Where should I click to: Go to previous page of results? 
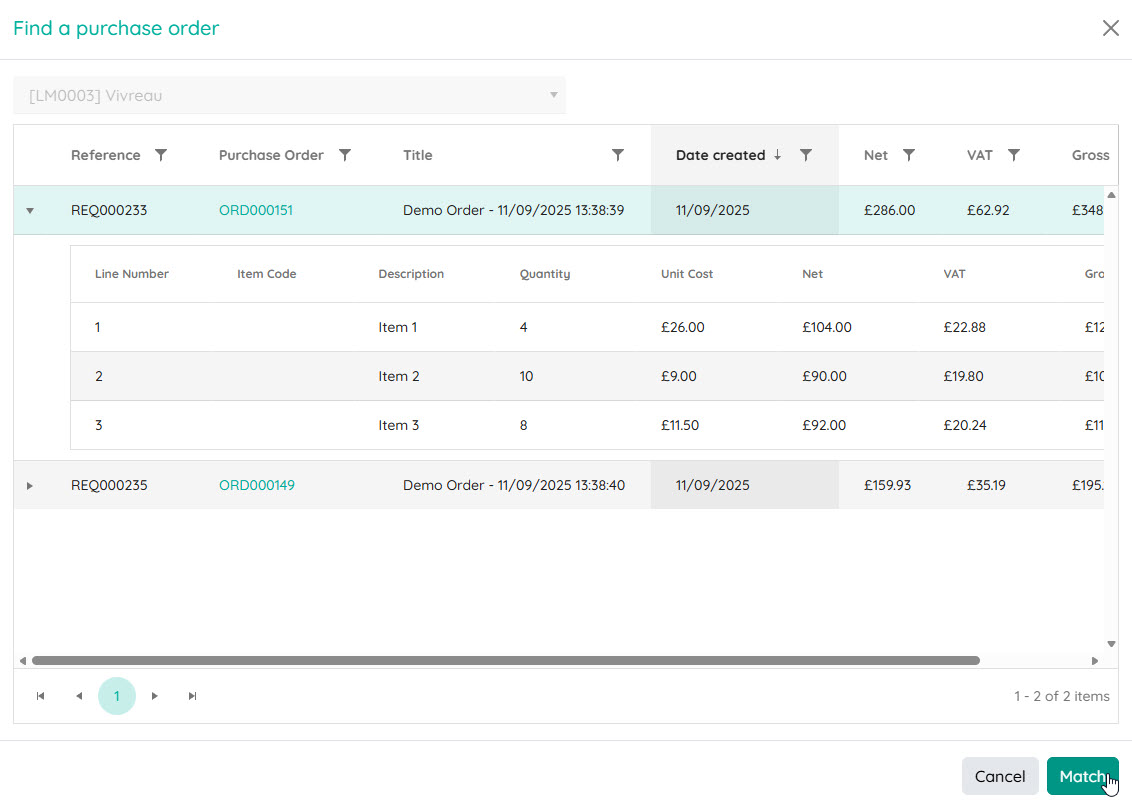[x=79, y=696]
